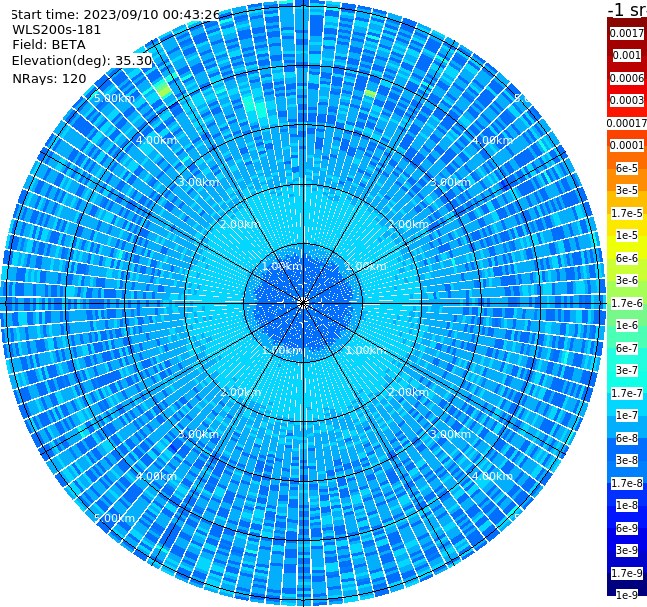Click the upper-left 1.00km range label

283,266
